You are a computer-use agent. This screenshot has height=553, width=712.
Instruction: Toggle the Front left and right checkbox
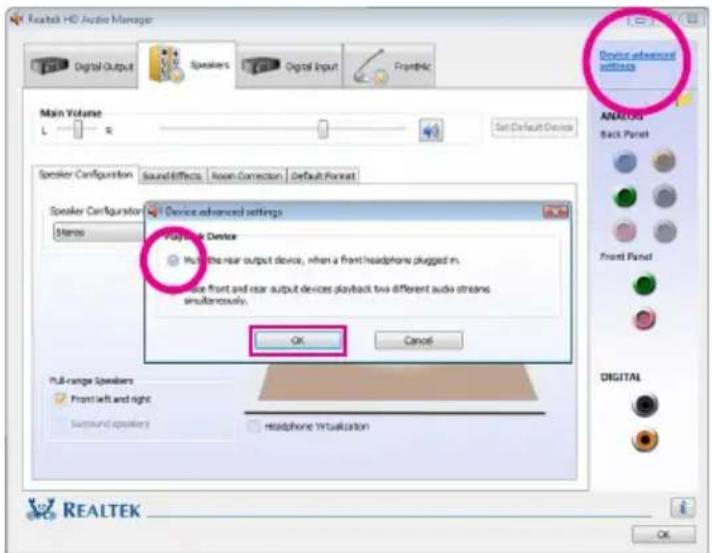pos(60,399)
